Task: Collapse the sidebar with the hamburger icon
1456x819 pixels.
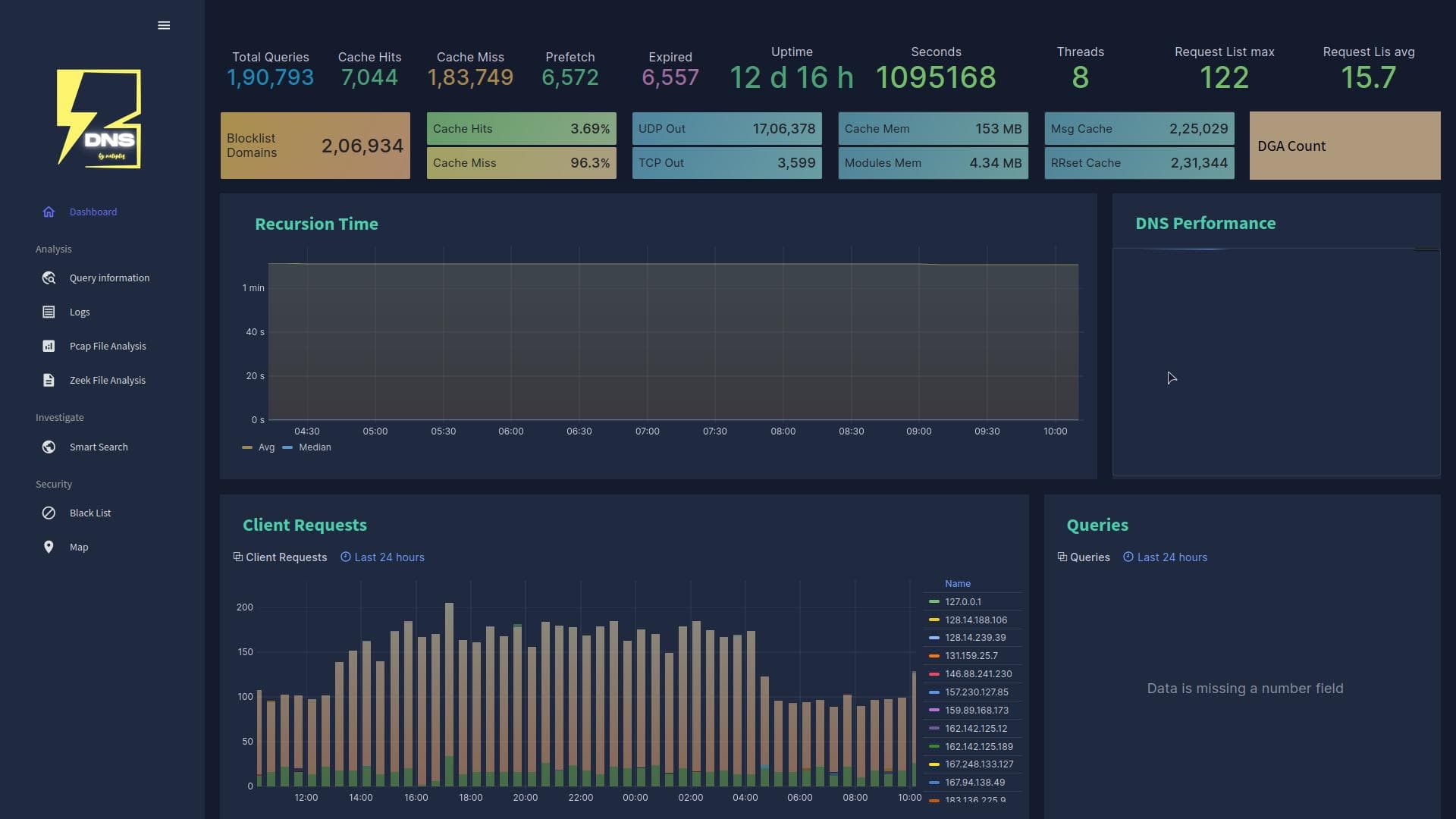Action: pyautogui.click(x=163, y=25)
